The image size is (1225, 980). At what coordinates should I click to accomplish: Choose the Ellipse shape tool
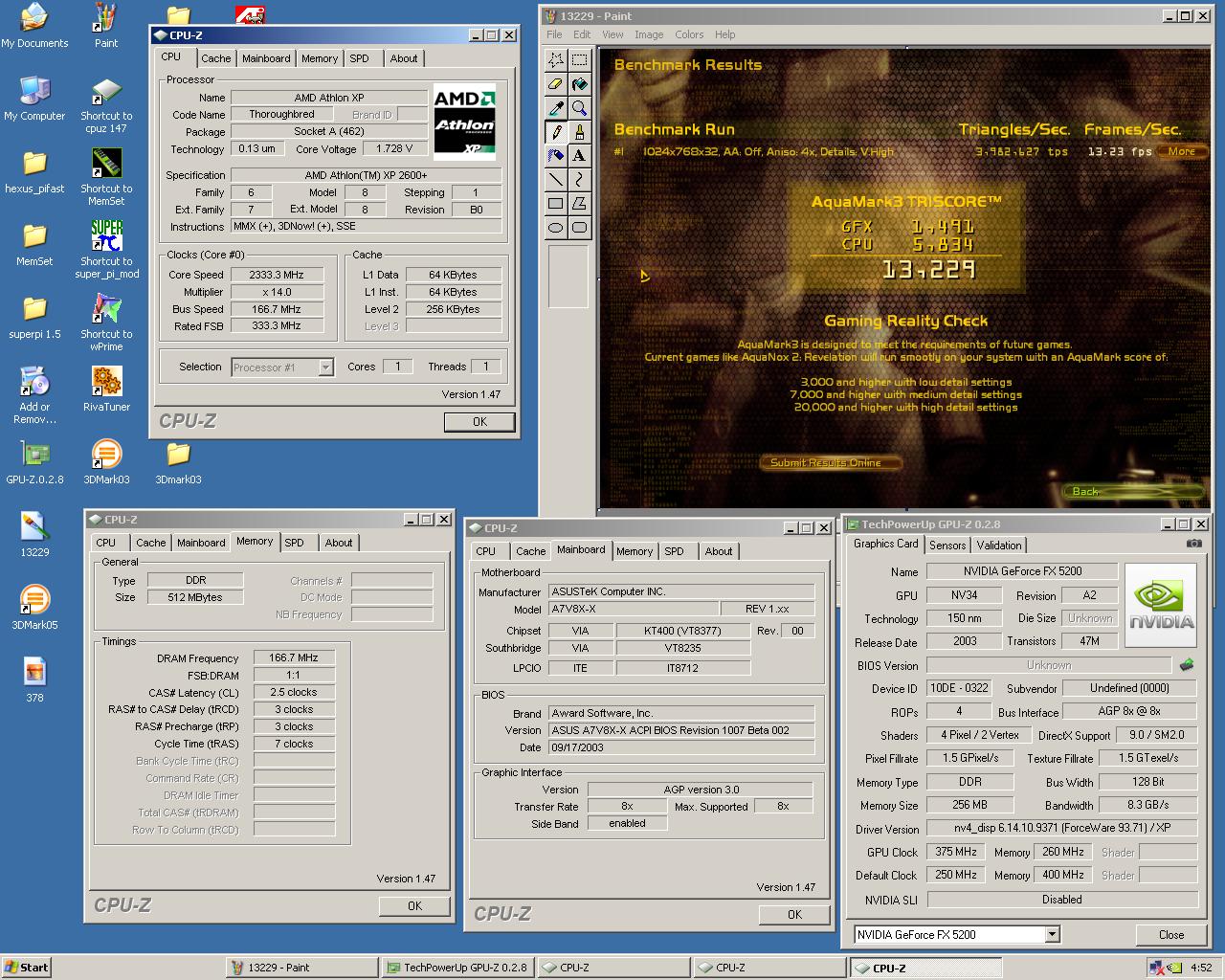pos(555,227)
